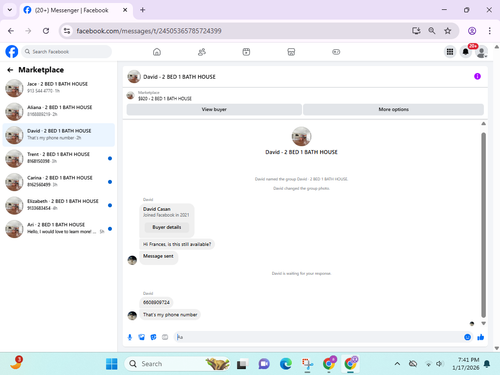Viewport: 500px width, 375px height.
Task: Click the message text input field
Action: point(318,337)
